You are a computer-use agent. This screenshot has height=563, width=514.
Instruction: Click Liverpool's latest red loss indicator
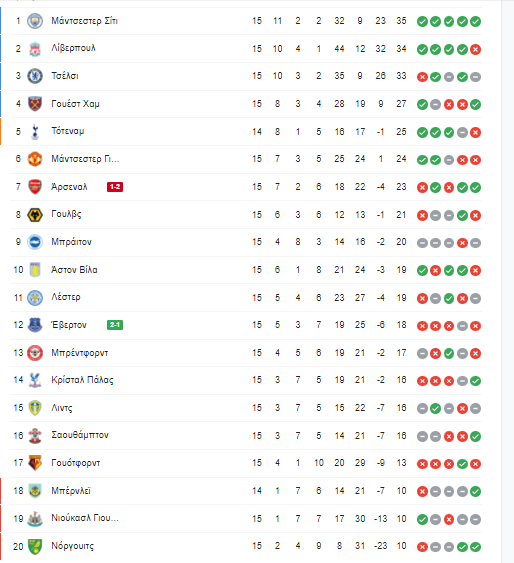tap(476, 49)
